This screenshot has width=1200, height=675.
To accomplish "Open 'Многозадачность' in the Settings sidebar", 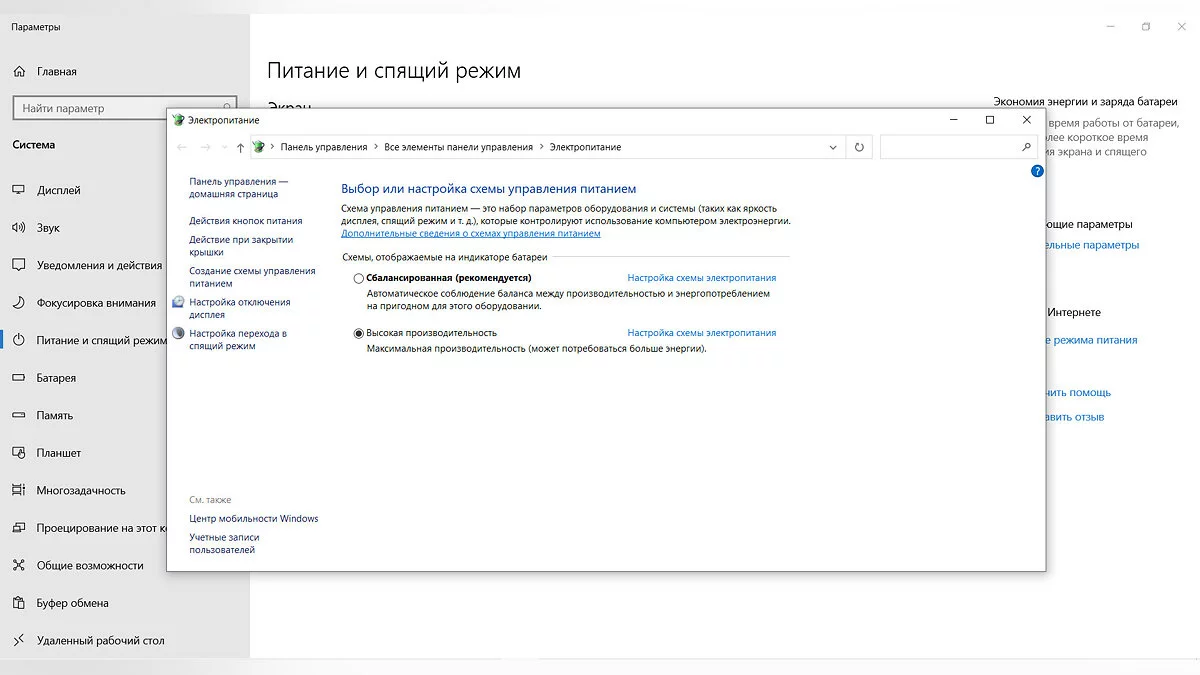I will coord(81,490).
